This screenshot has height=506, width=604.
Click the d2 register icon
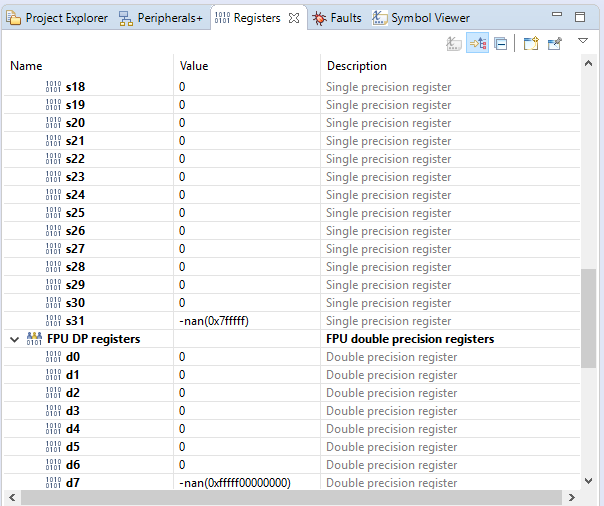pos(53,393)
